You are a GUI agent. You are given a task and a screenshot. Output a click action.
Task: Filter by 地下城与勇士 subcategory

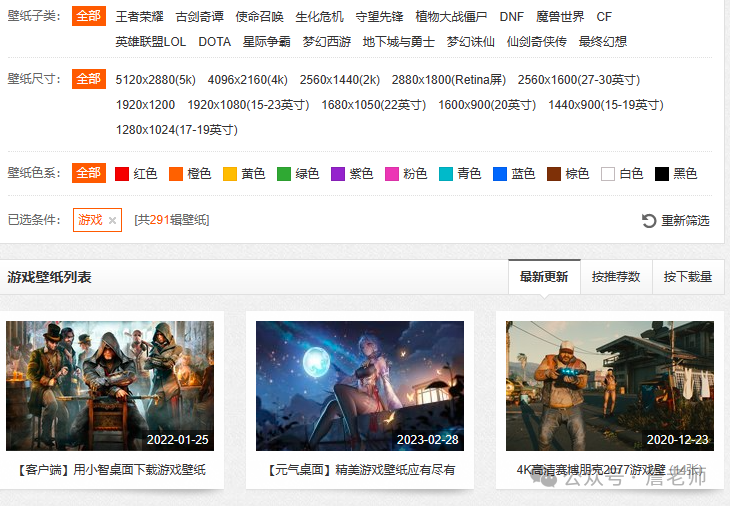[399, 42]
